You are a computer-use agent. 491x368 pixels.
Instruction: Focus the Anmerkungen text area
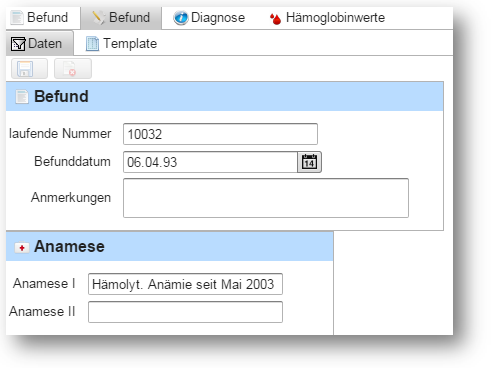[x=266, y=198]
